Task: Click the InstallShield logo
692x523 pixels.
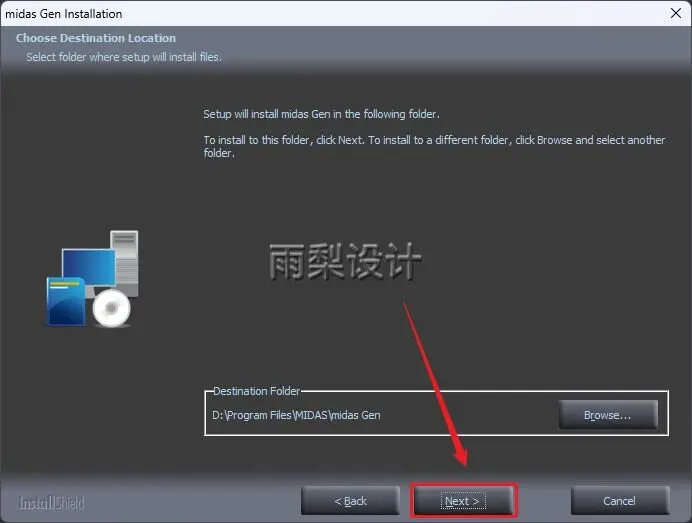Action: (x=51, y=503)
